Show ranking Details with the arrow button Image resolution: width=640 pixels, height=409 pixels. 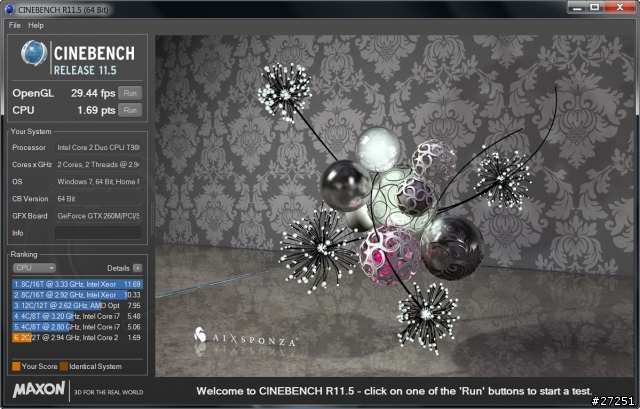coord(138,268)
